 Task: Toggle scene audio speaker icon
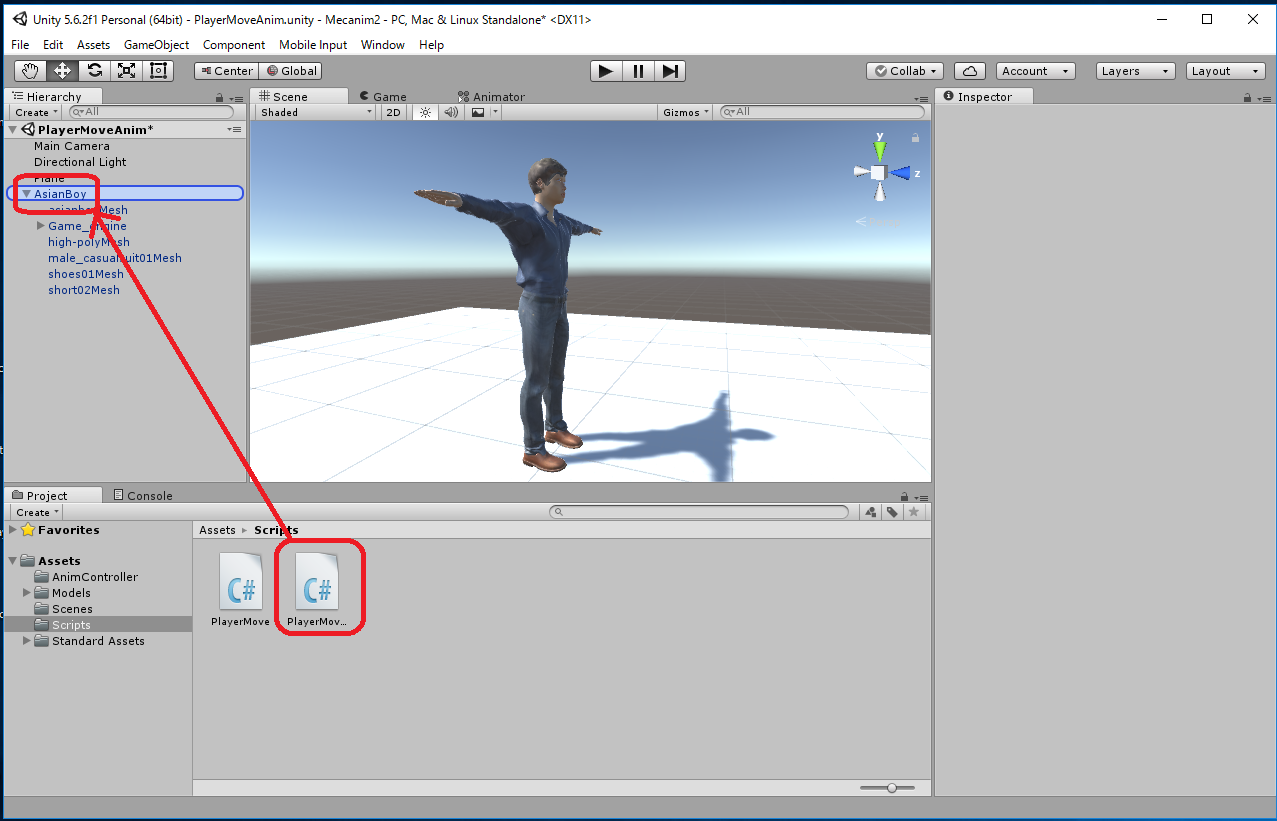pos(451,112)
